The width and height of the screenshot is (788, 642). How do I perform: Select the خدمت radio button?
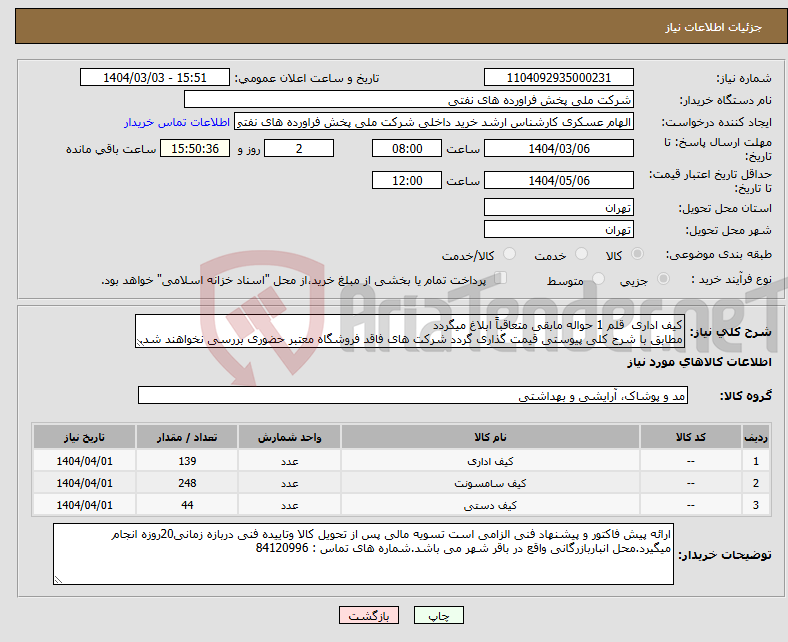point(581,254)
